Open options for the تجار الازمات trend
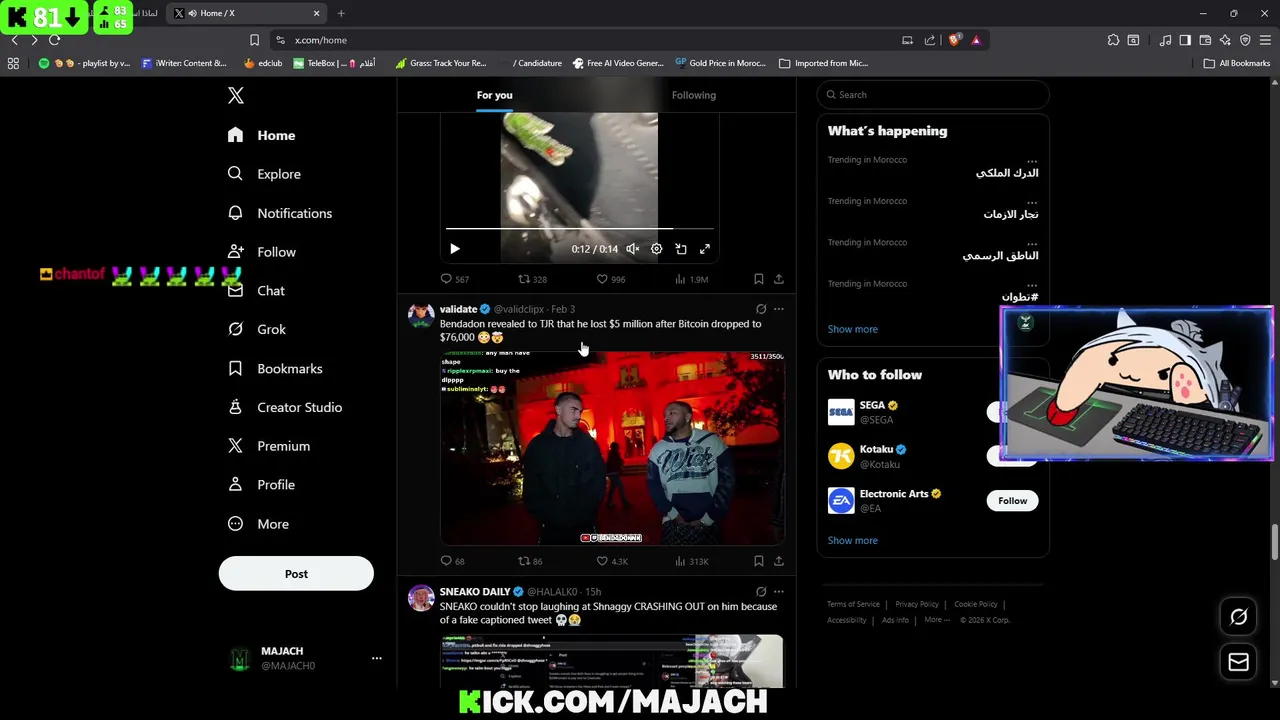 pyautogui.click(x=1032, y=201)
